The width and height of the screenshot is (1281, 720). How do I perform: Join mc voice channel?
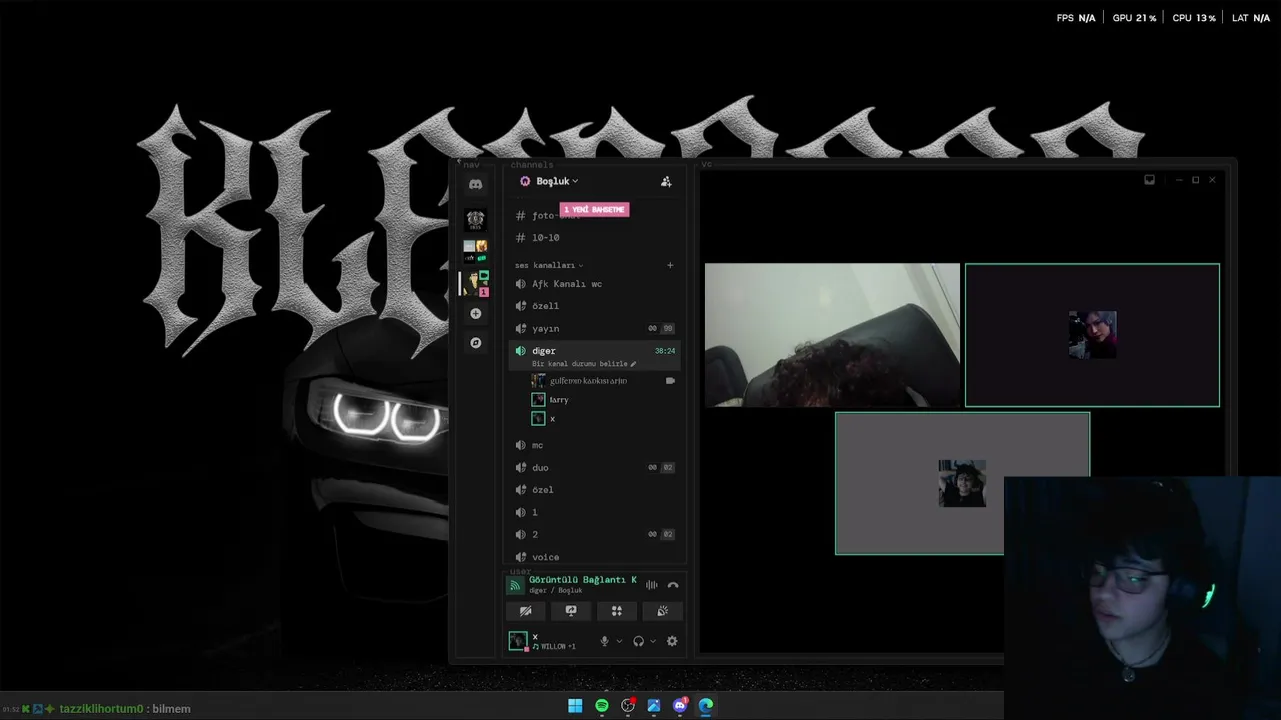coord(595,445)
